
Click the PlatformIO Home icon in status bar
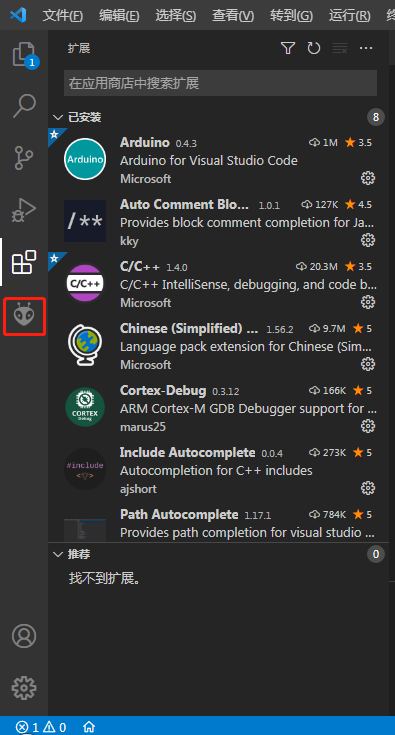(89, 727)
